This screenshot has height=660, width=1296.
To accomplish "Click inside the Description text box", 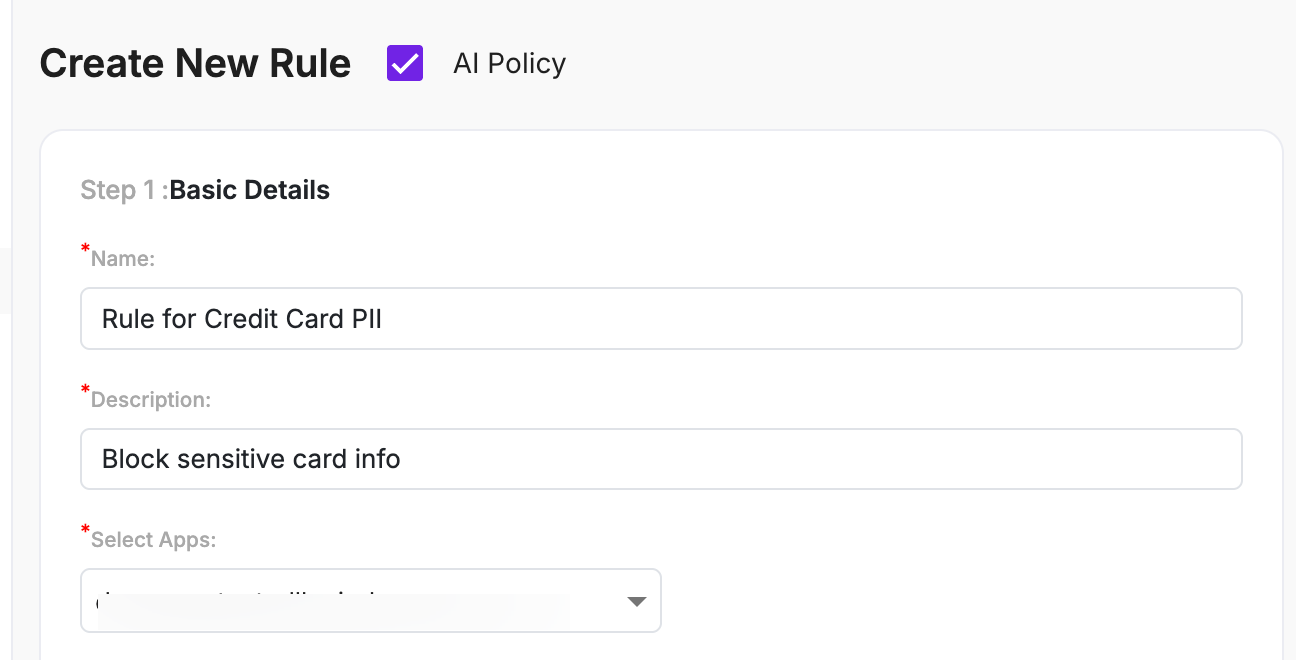I will tap(660, 458).
